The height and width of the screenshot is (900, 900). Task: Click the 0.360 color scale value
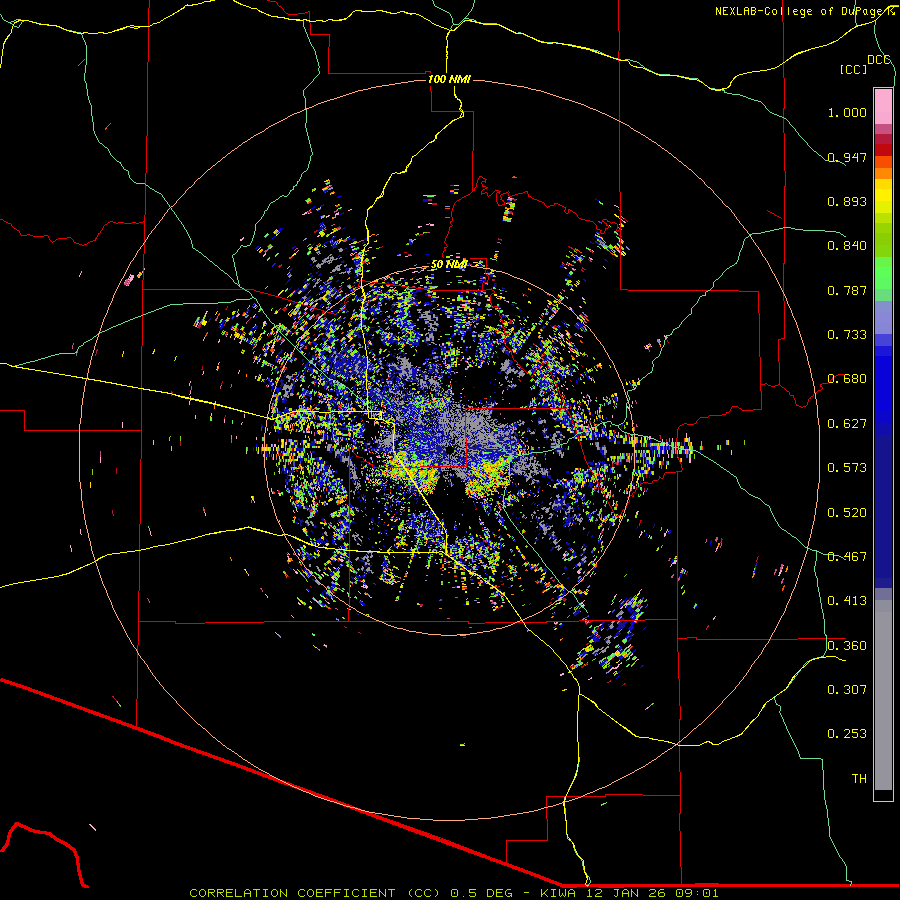pos(847,646)
